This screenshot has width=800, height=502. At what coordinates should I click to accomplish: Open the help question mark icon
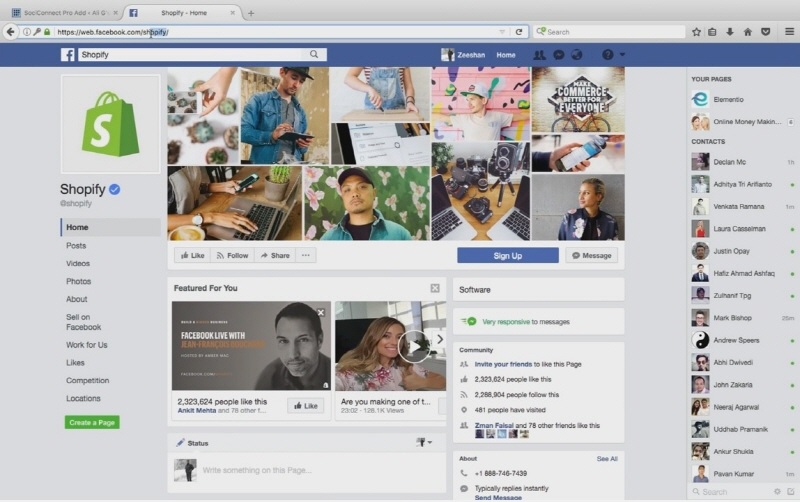[x=607, y=55]
